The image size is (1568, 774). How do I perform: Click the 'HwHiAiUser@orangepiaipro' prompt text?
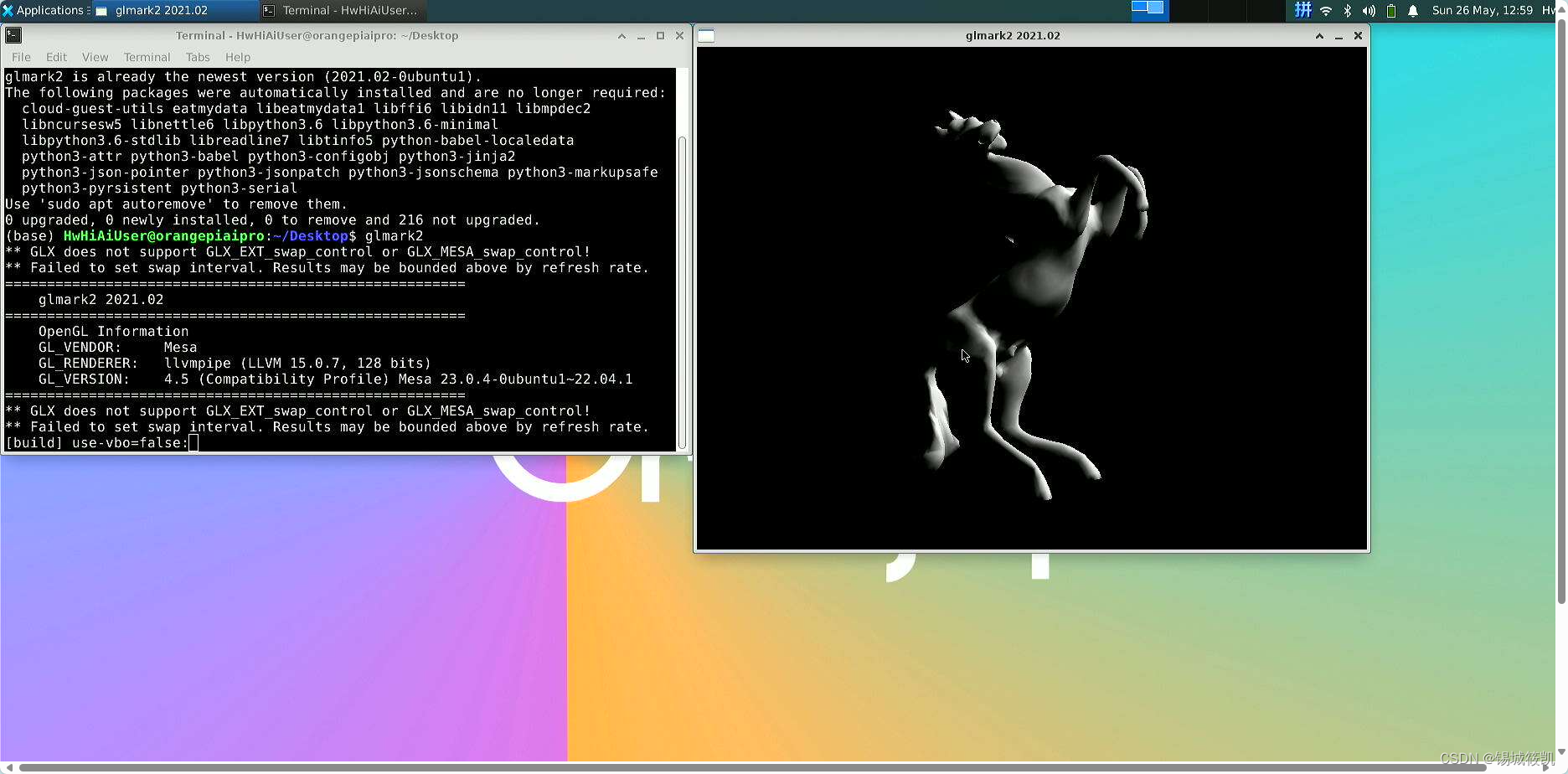click(164, 235)
